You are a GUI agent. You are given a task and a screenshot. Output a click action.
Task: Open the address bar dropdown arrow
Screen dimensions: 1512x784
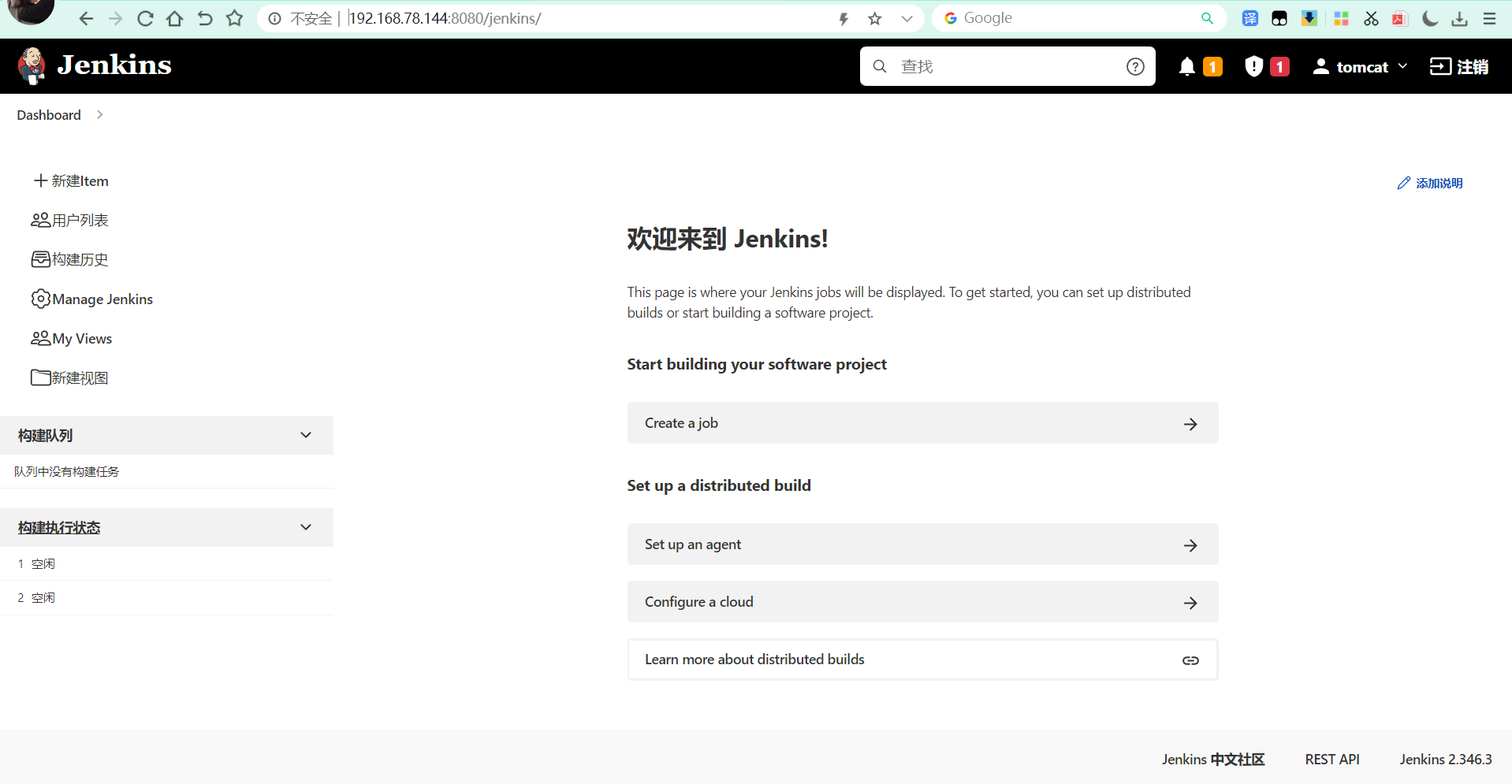coord(907,19)
